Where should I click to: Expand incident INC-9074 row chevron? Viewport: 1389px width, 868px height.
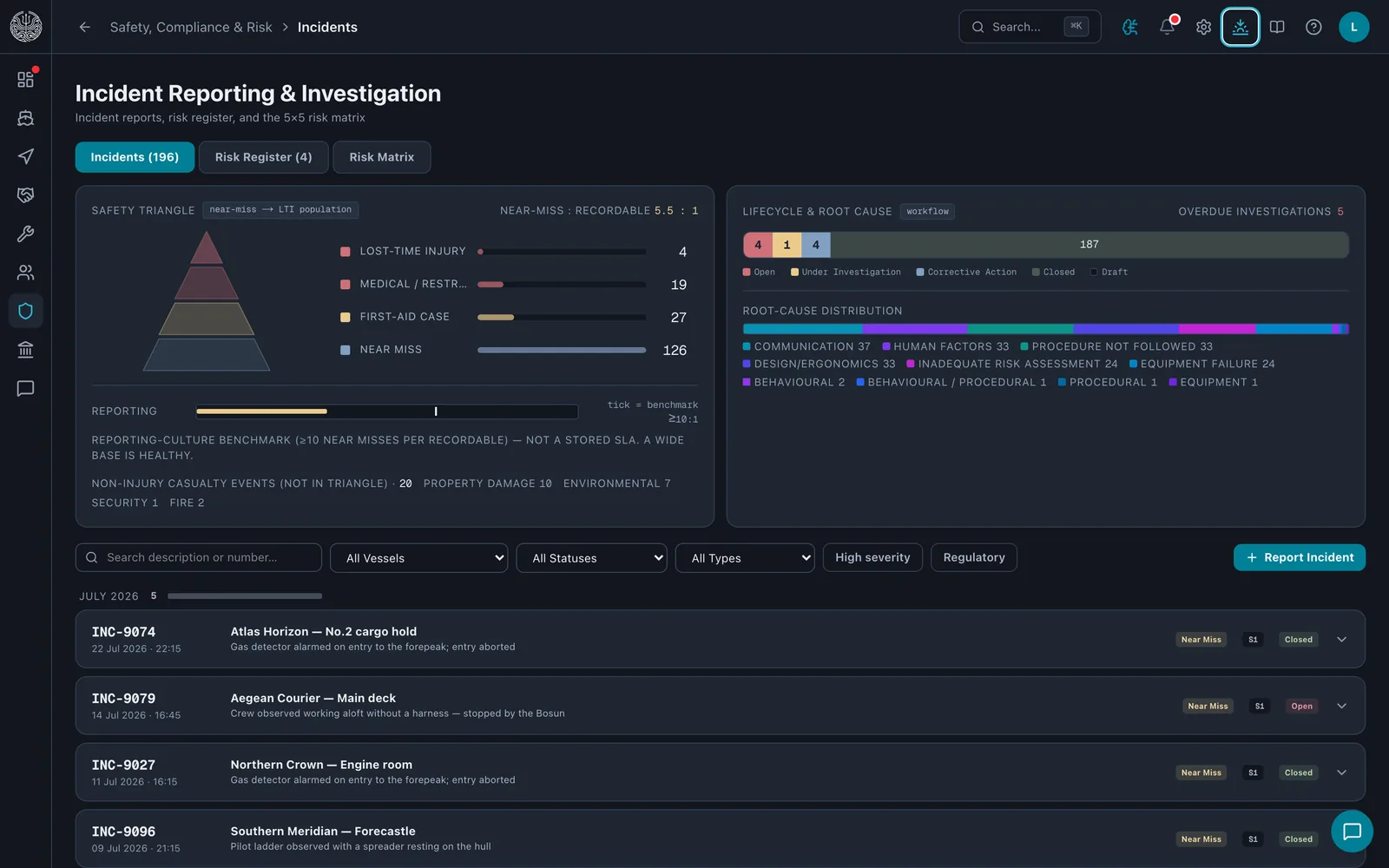pos(1342,640)
